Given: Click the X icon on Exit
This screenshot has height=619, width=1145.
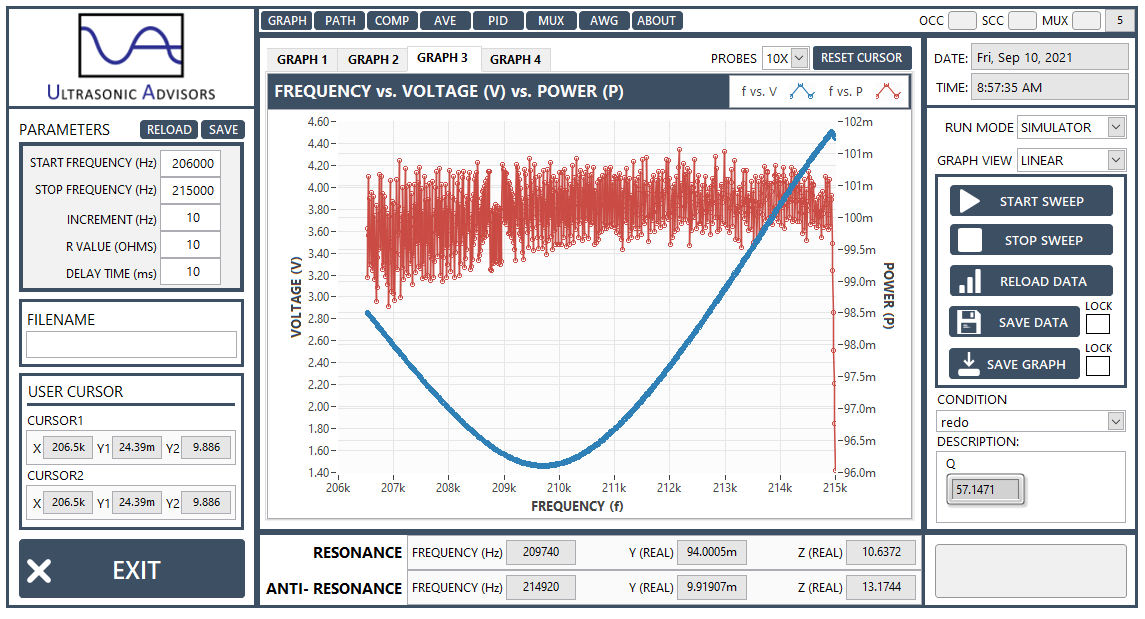Looking at the screenshot, I should click(x=39, y=570).
